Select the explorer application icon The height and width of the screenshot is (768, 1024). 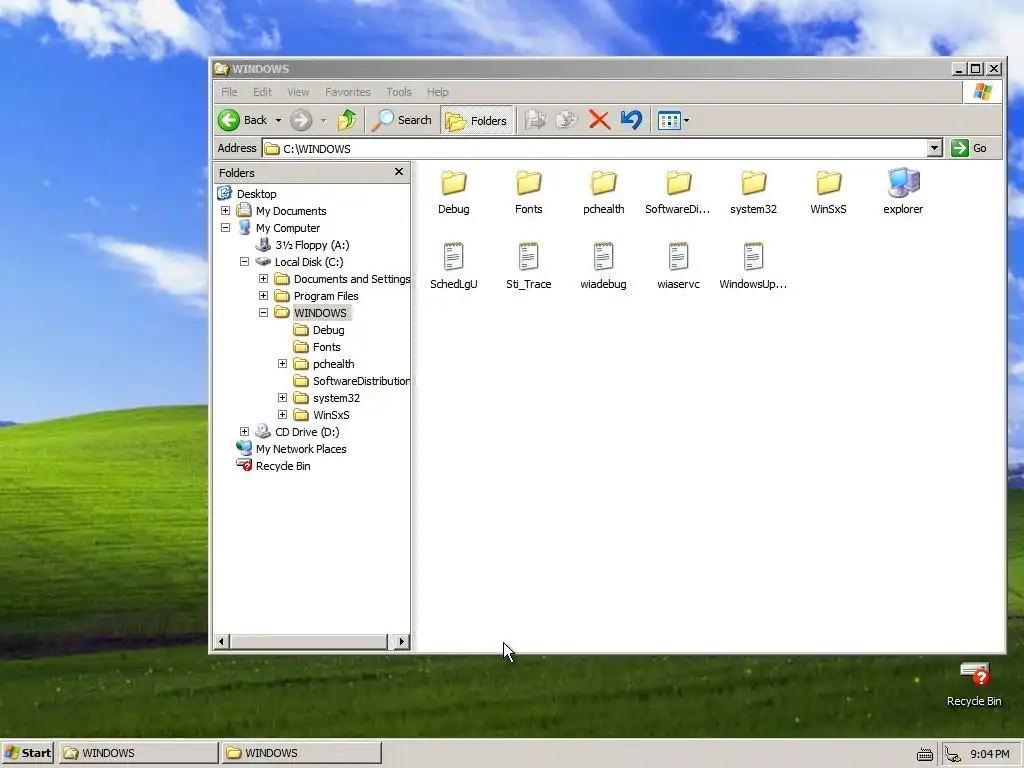pyautogui.click(x=904, y=183)
